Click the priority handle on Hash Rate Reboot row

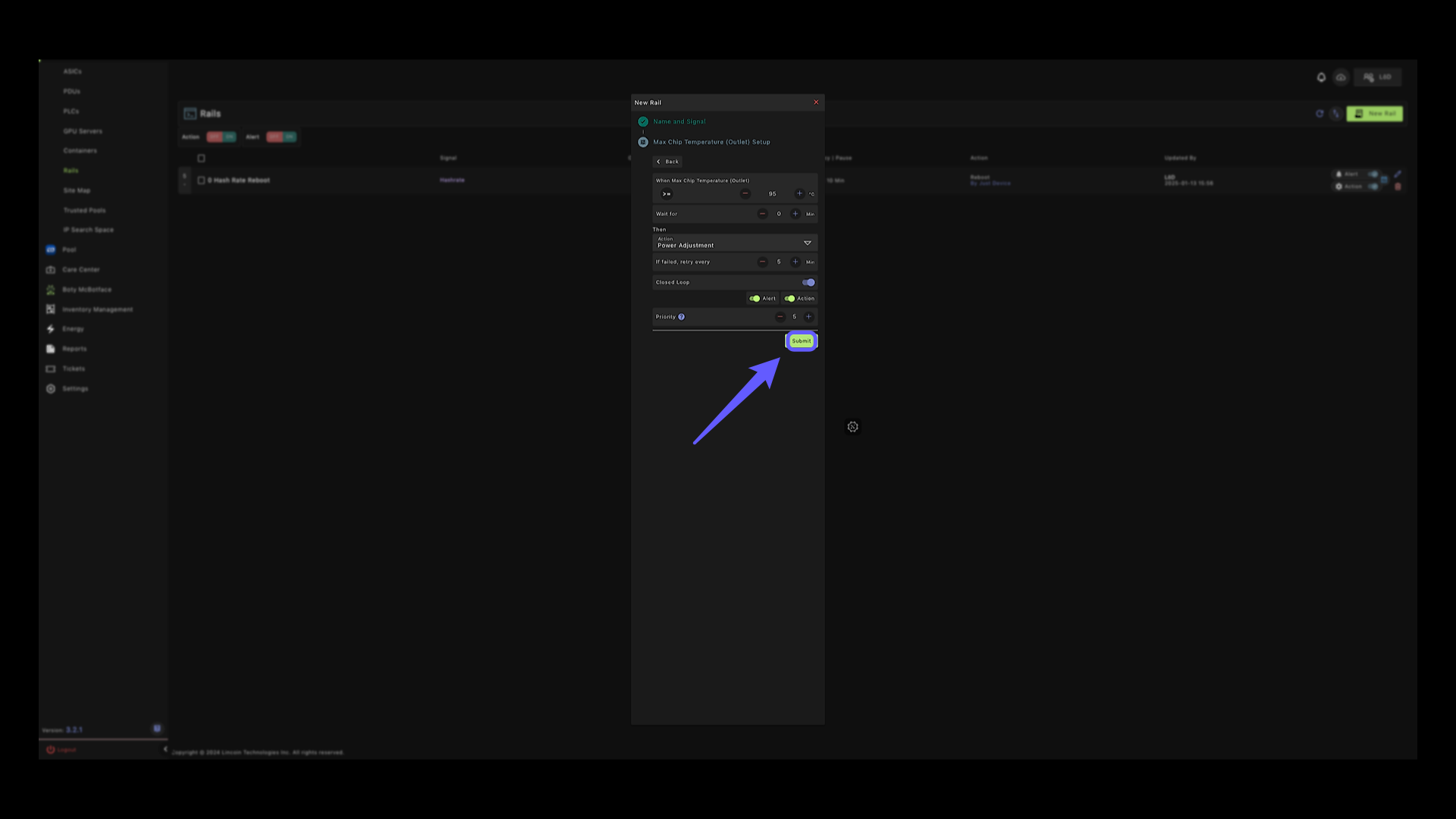click(184, 180)
